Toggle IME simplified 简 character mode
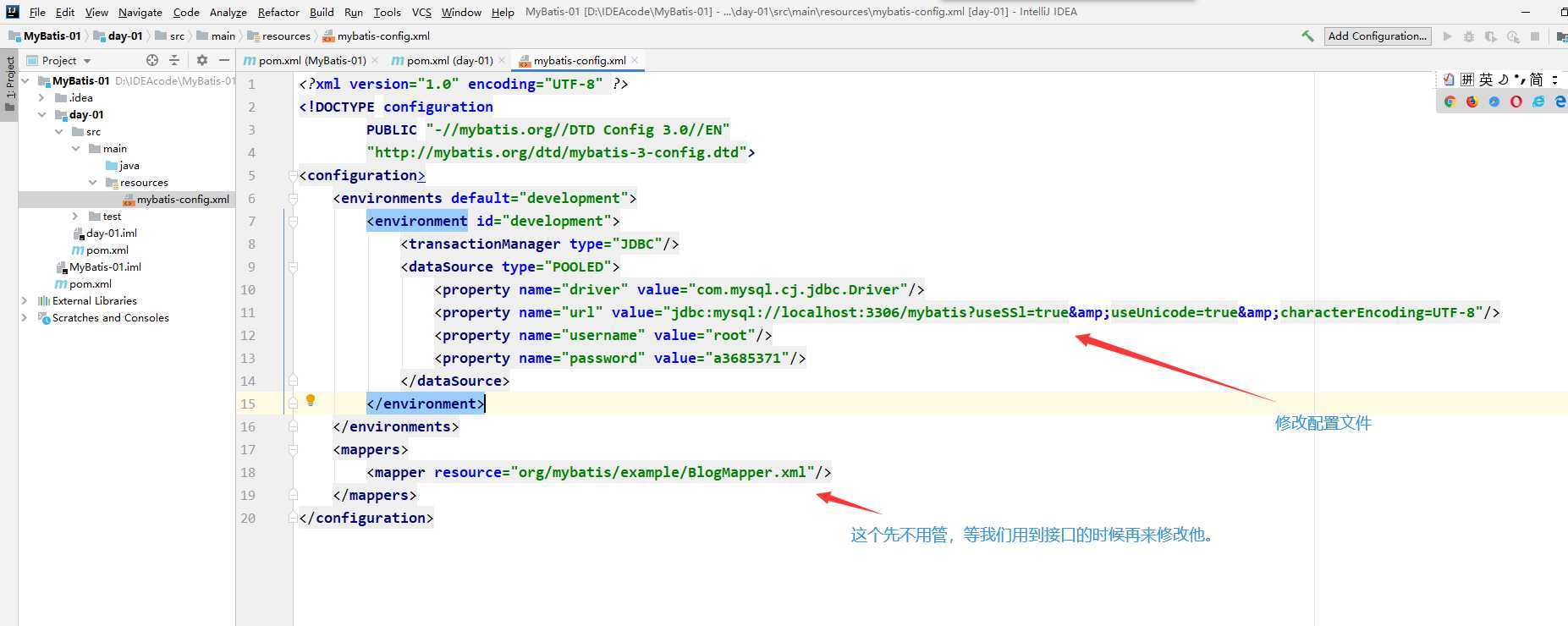The height and width of the screenshot is (626, 1568). click(1537, 80)
